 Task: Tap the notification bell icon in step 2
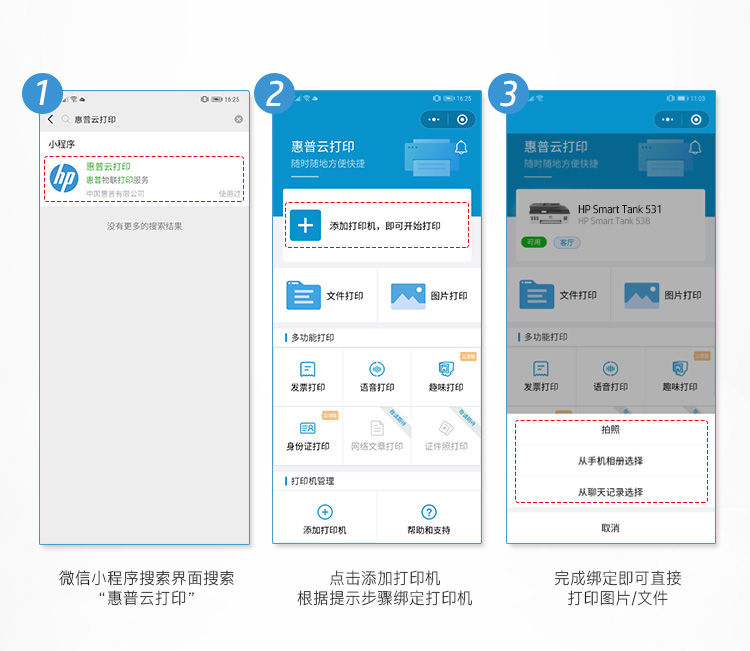tap(461, 148)
